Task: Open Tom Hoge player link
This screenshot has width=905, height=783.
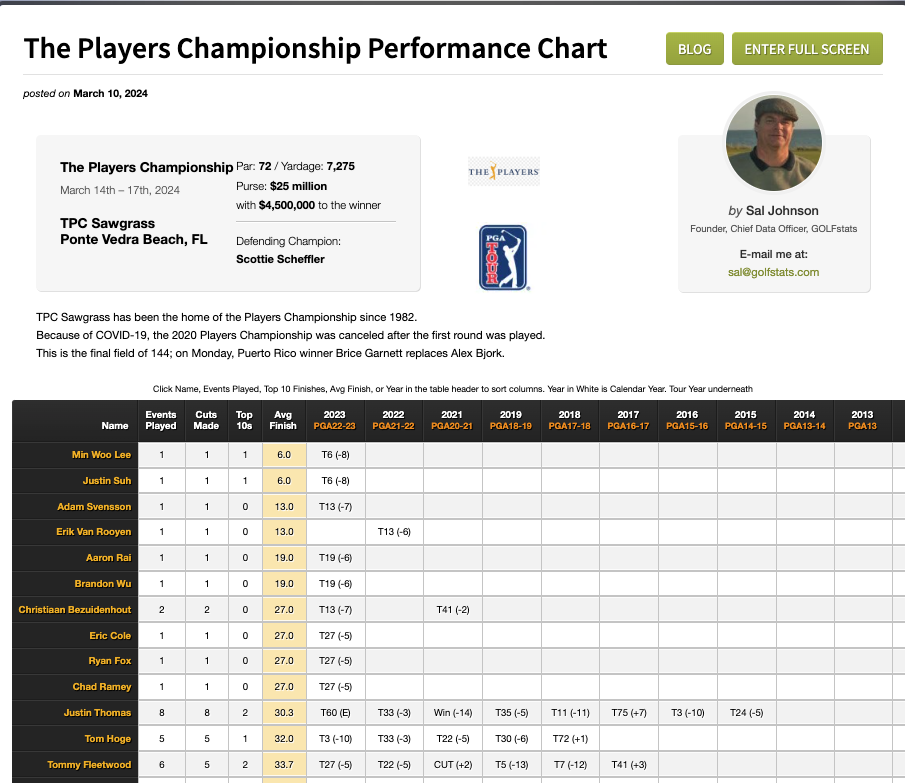Action: (x=108, y=739)
